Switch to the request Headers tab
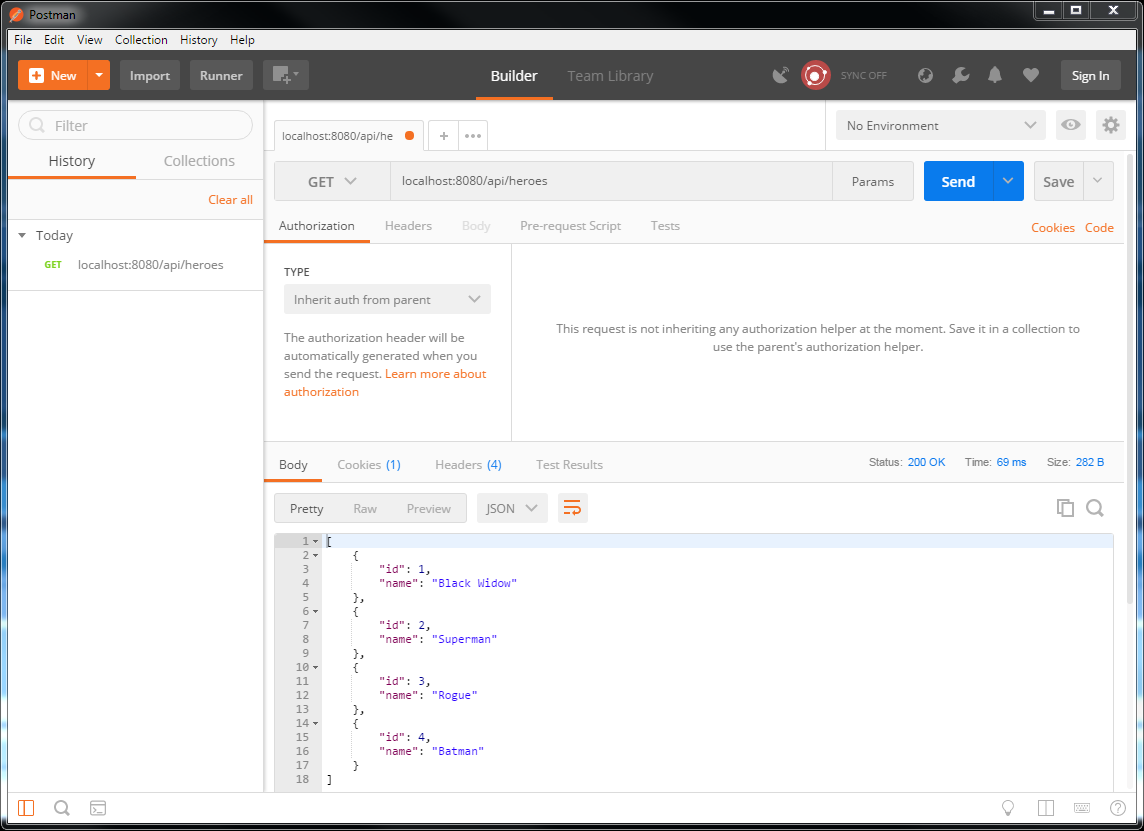Screen dimensions: 1144x831 point(408,225)
